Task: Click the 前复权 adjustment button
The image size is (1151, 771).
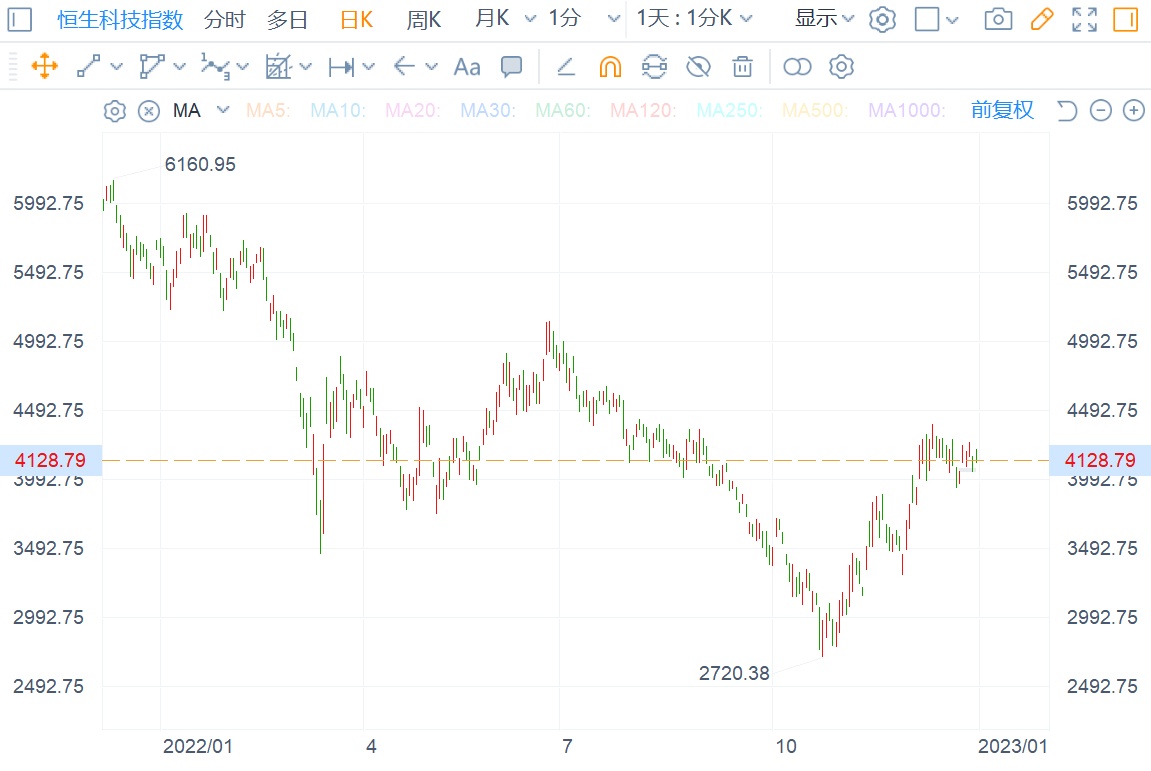Action: [x=1002, y=110]
